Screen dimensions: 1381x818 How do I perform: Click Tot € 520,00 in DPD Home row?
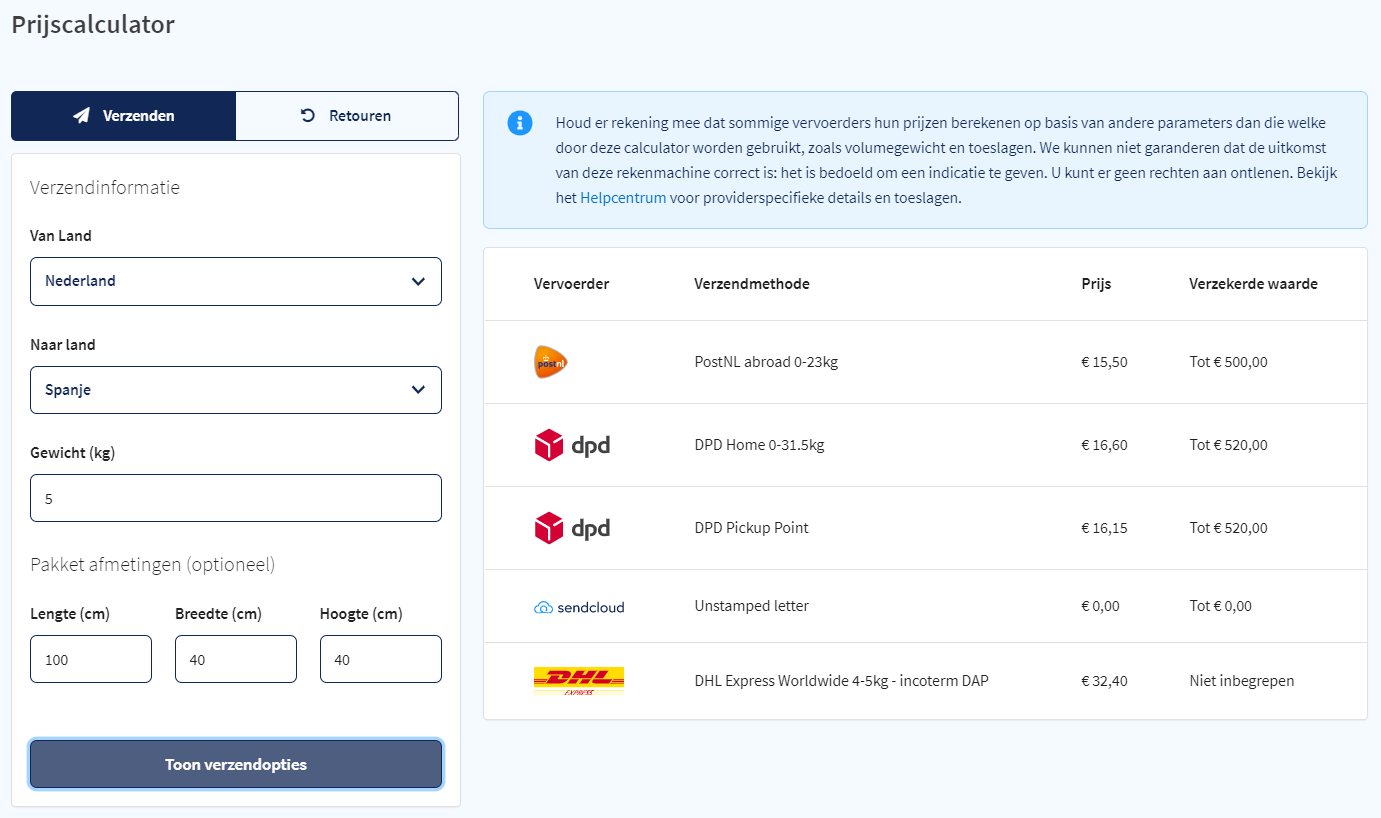coord(1228,445)
